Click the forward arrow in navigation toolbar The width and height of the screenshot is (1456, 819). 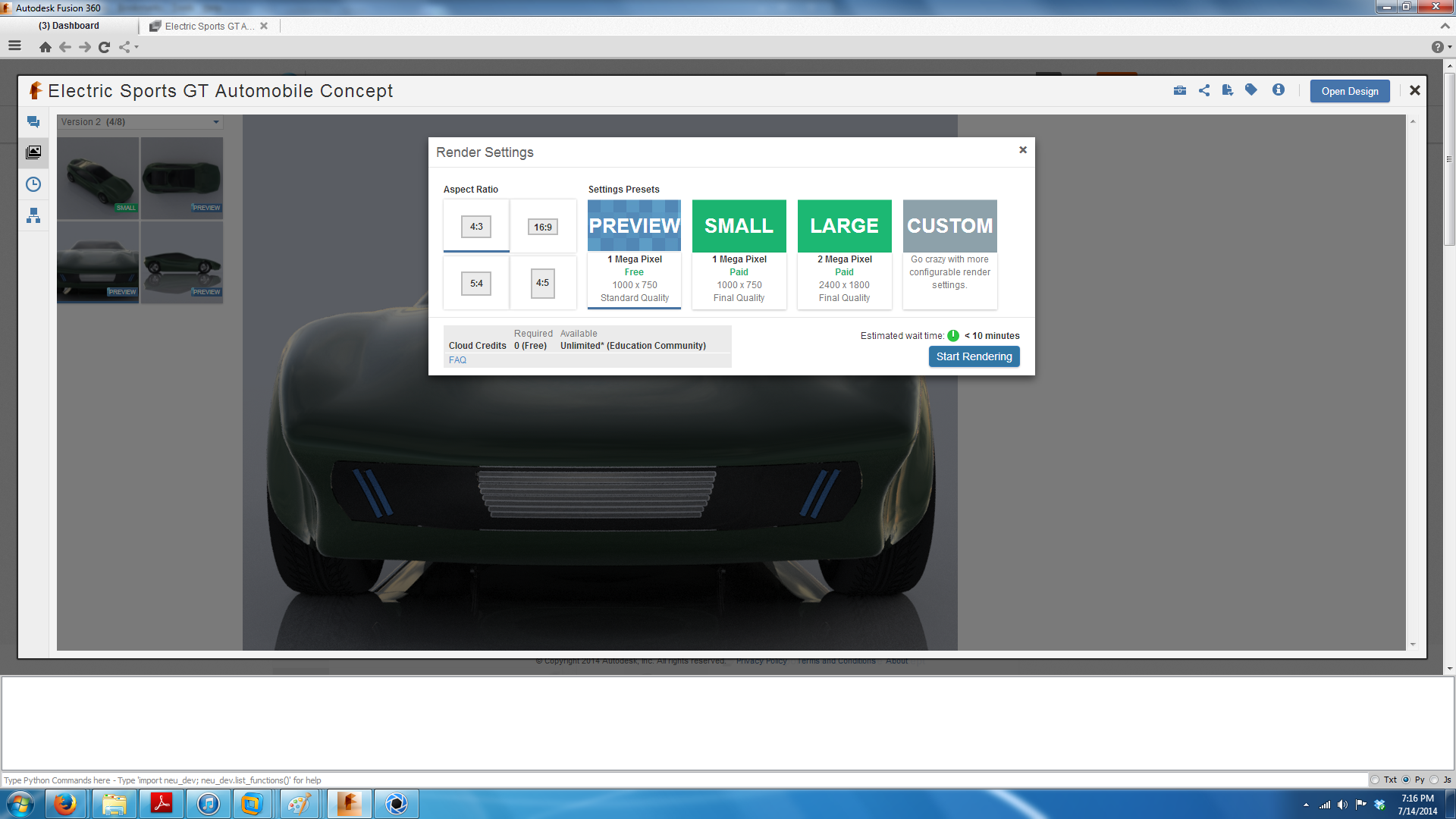point(85,47)
